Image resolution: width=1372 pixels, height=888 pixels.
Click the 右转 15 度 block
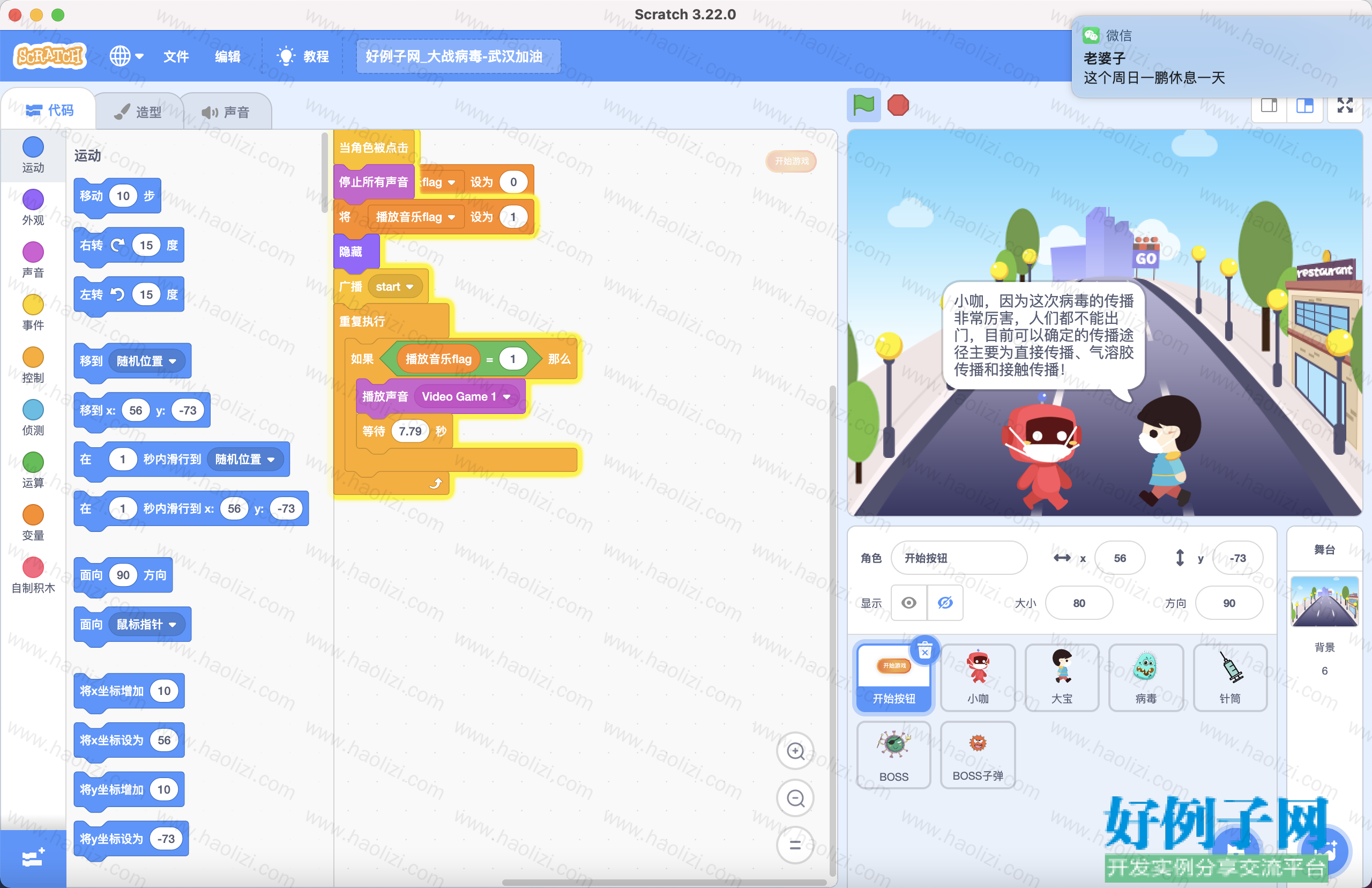(129, 246)
